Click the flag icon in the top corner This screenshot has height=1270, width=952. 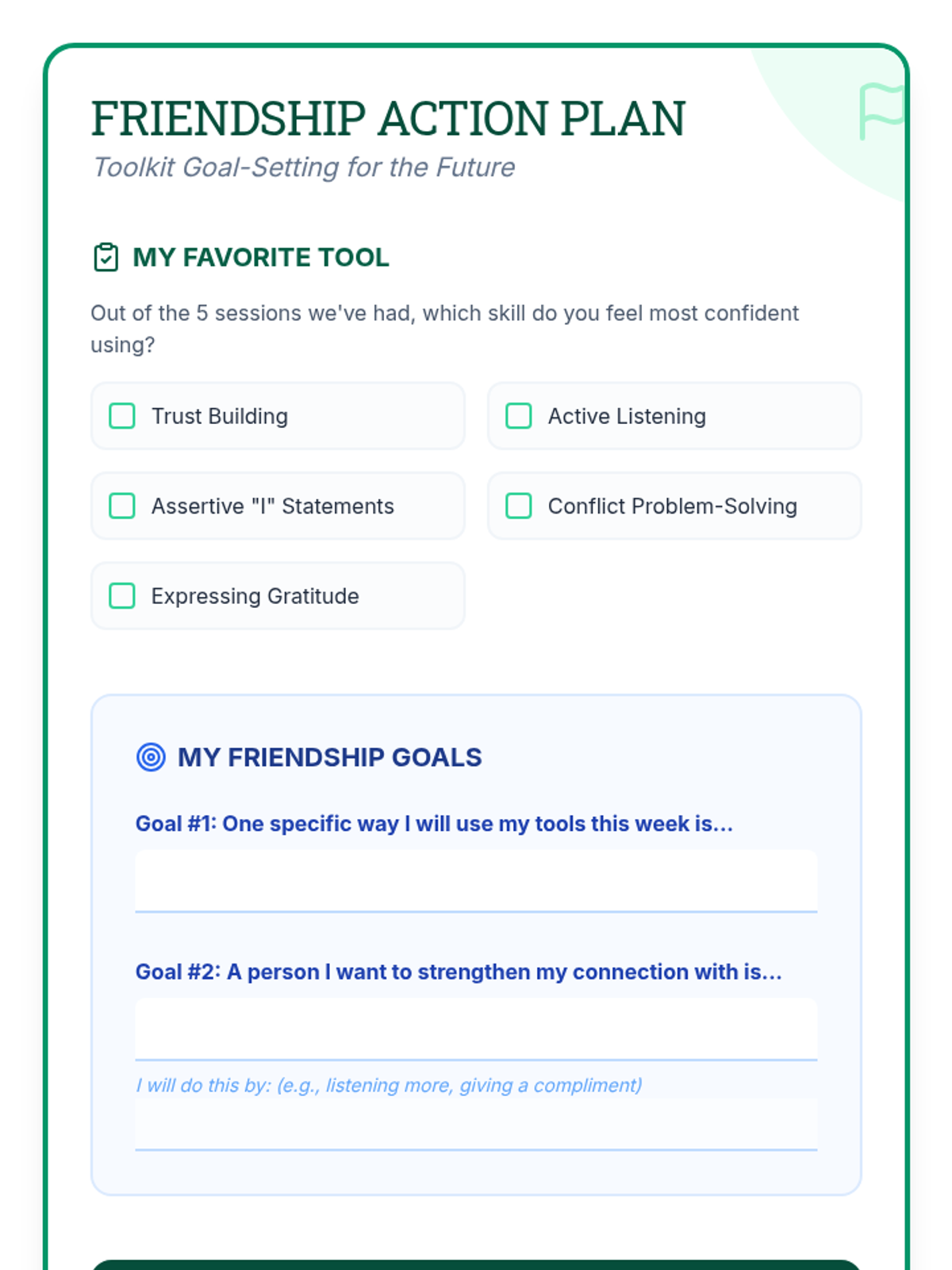click(x=882, y=111)
